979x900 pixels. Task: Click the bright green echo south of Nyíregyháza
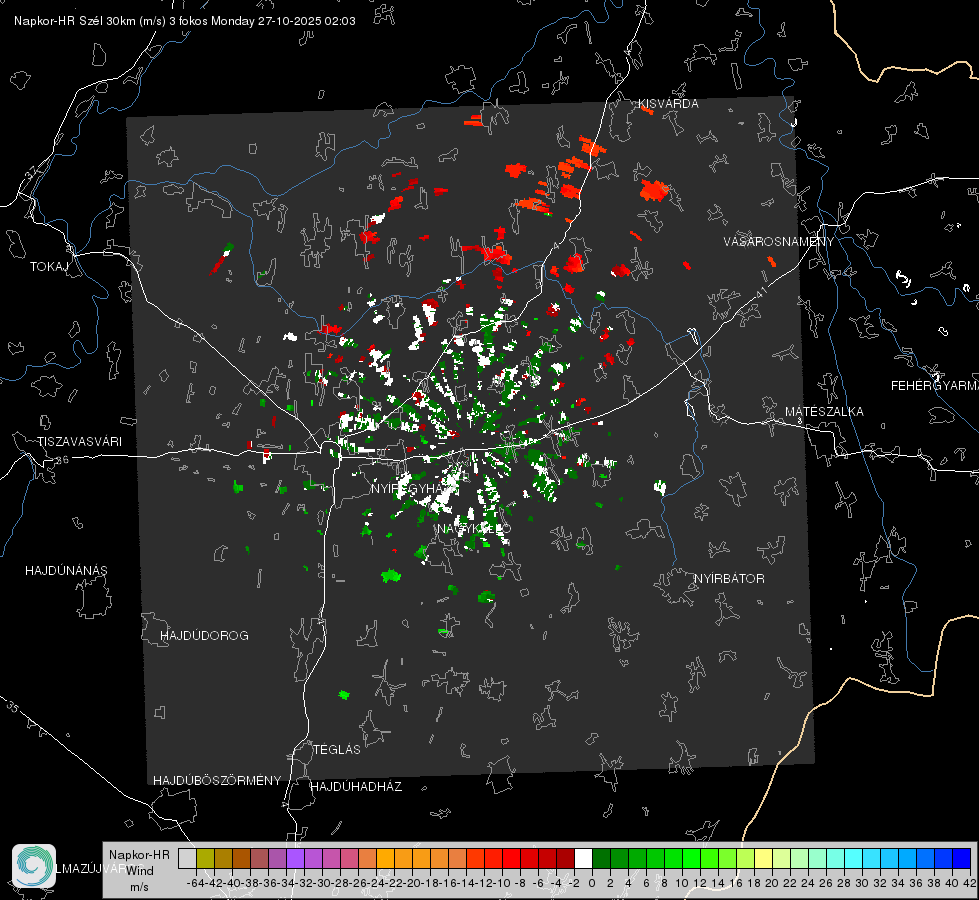tap(391, 575)
